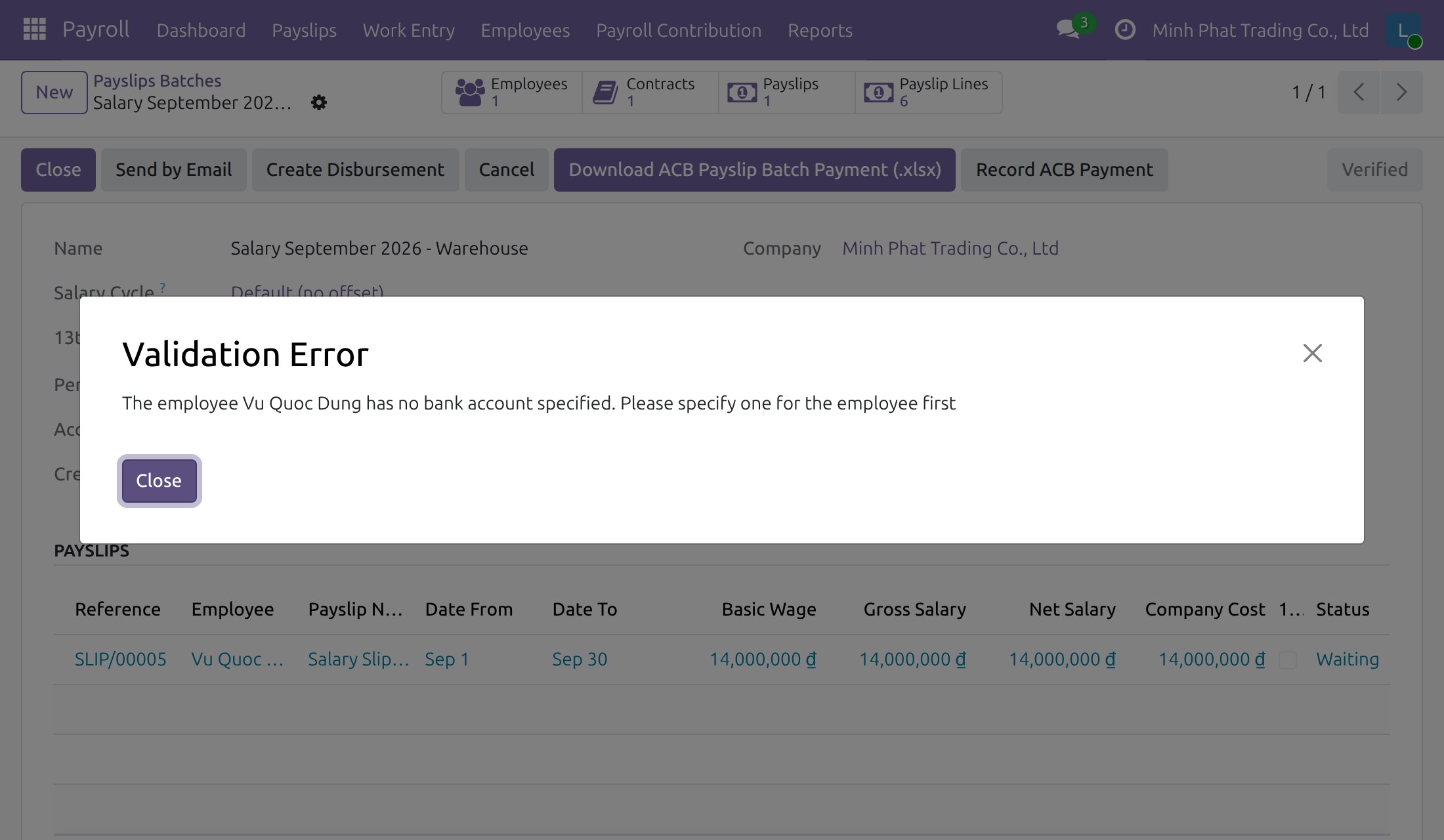1444x840 pixels.
Task: Click the Waiting status cell
Action: pos(1347,660)
